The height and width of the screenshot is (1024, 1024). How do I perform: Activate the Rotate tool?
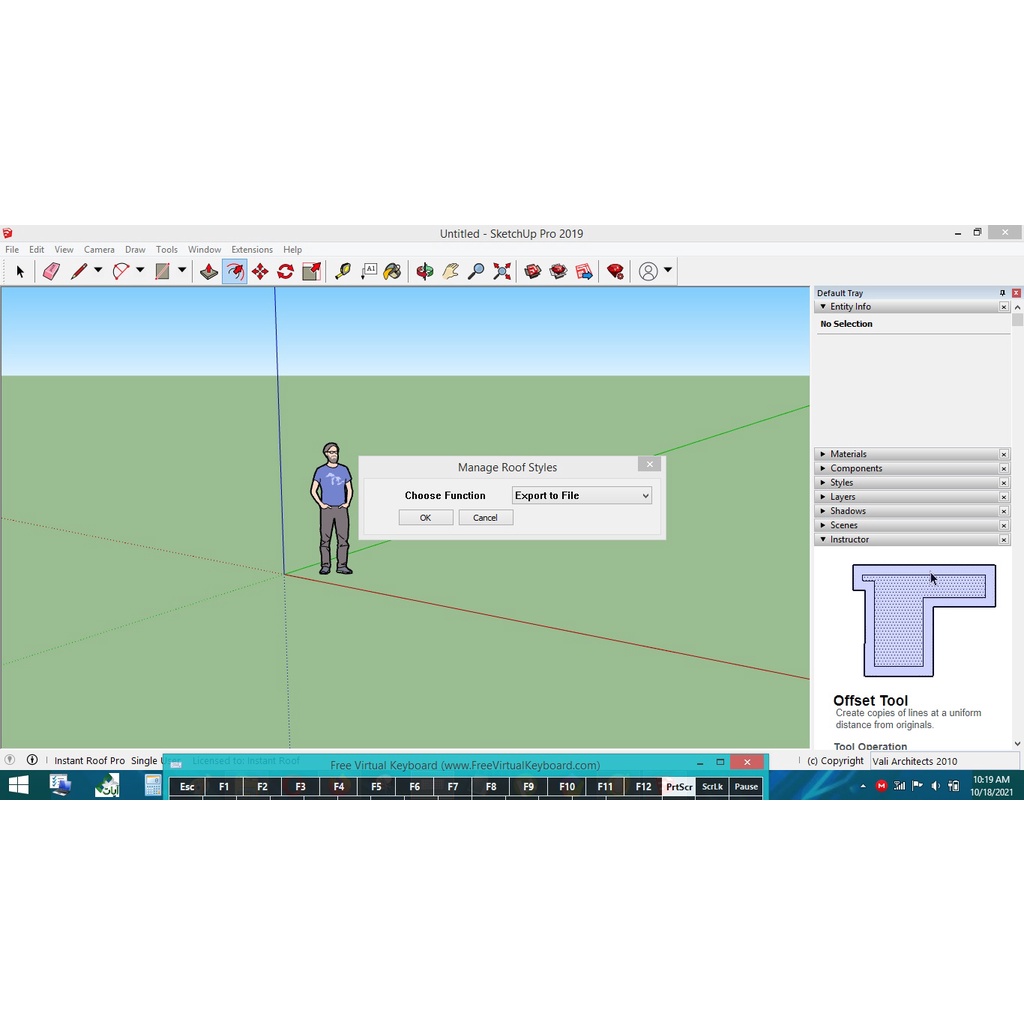pos(285,271)
